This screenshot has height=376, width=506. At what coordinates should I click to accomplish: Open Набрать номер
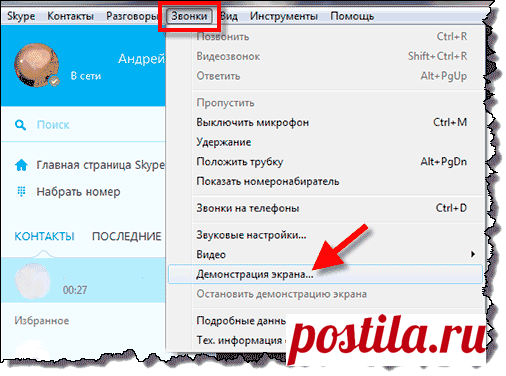coord(78,192)
